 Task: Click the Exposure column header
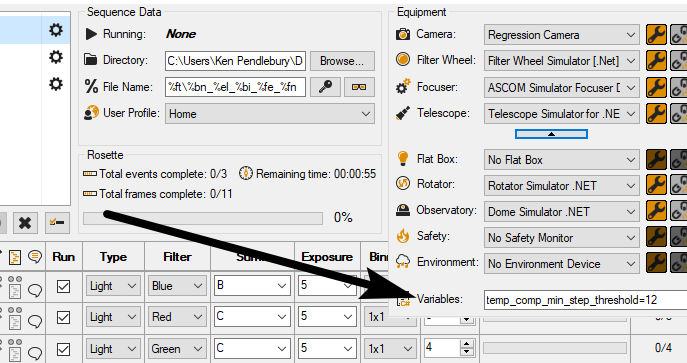click(x=327, y=257)
